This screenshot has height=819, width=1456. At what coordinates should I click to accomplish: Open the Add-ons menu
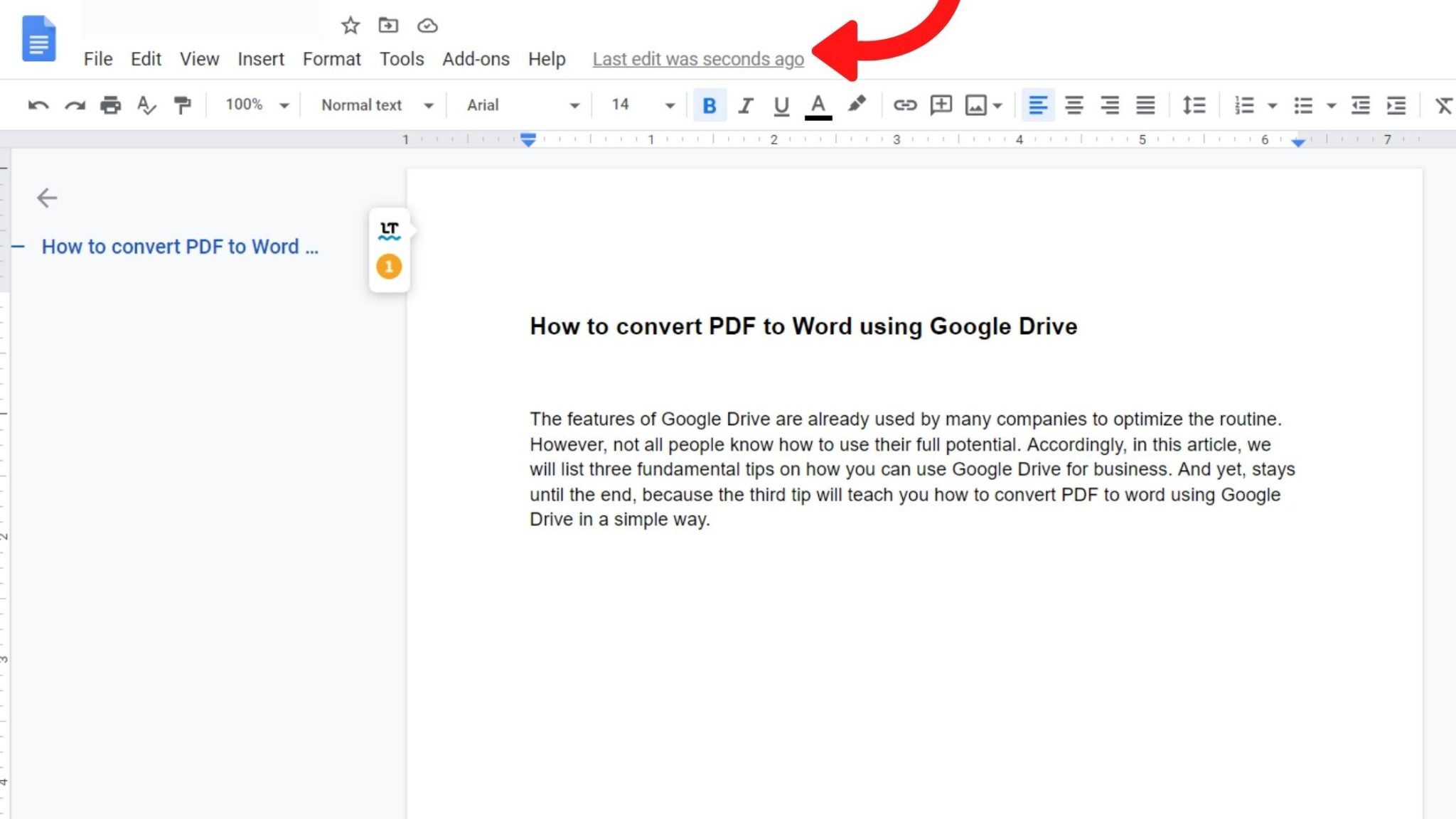[476, 59]
